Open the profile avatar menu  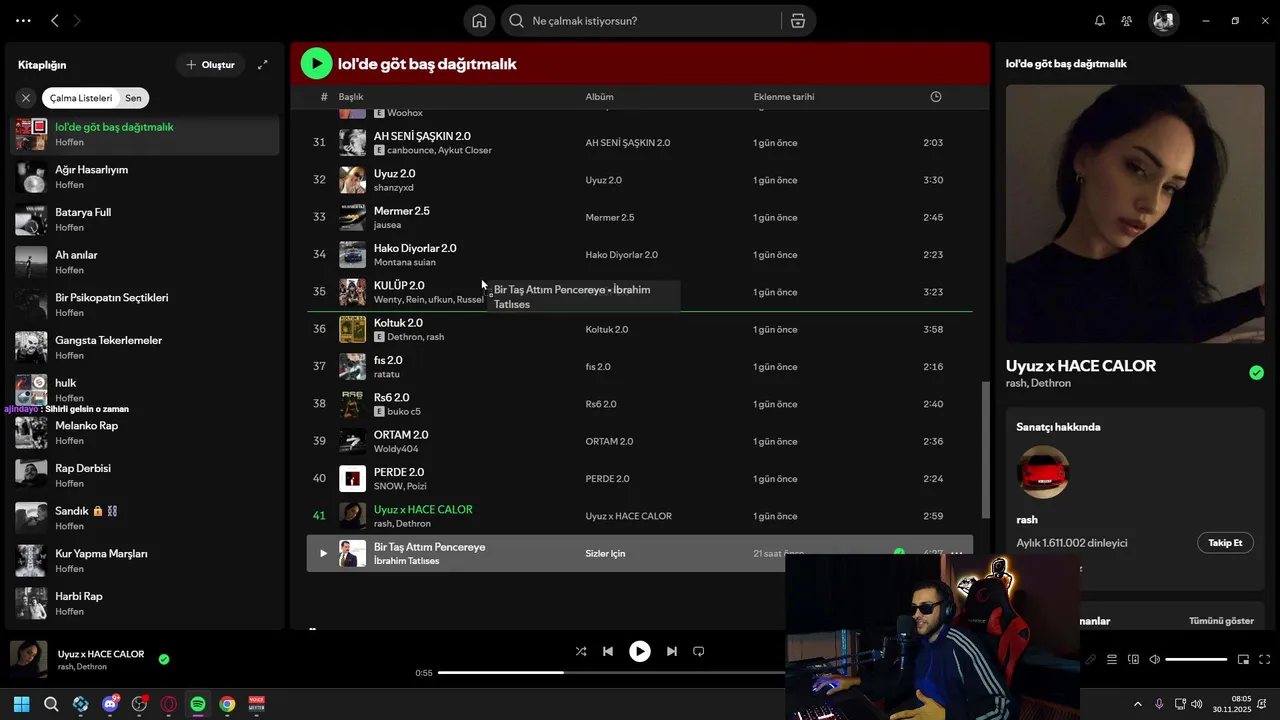[x=1163, y=20]
